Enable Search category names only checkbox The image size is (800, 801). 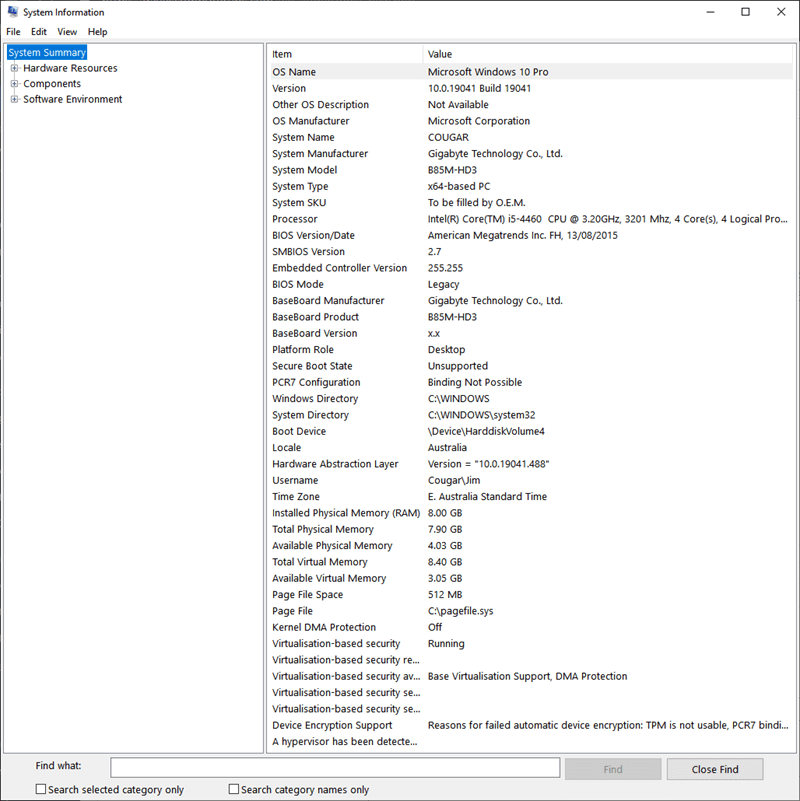tap(233, 789)
